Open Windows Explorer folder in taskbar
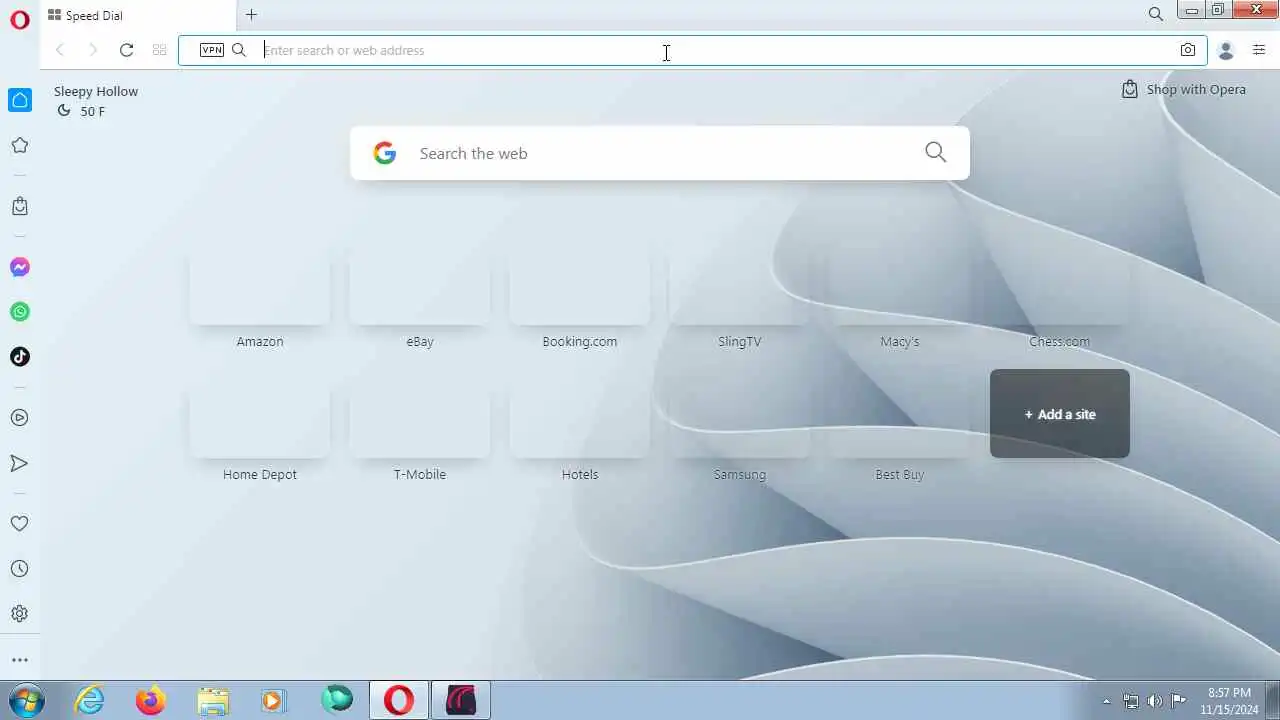This screenshot has height=720, width=1280. click(x=213, y=700)
